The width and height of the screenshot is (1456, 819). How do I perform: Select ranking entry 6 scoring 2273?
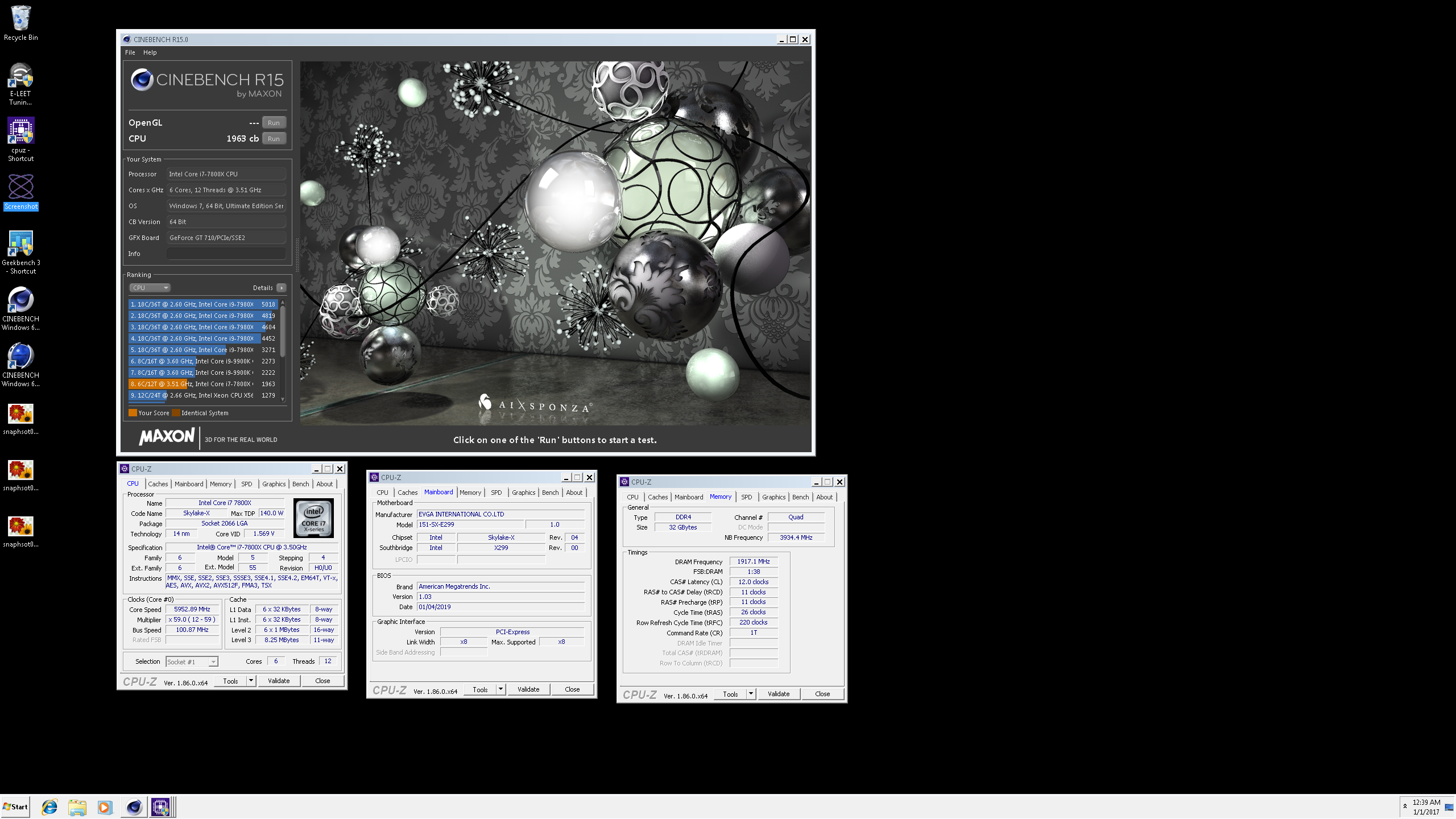[x=203, y=361]
